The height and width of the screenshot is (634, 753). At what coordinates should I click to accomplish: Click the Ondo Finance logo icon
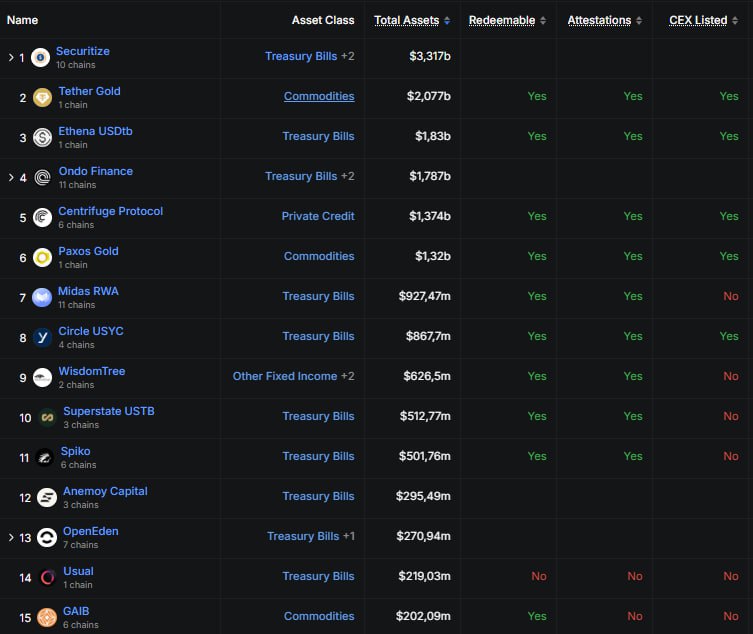(x=42, y=178)
